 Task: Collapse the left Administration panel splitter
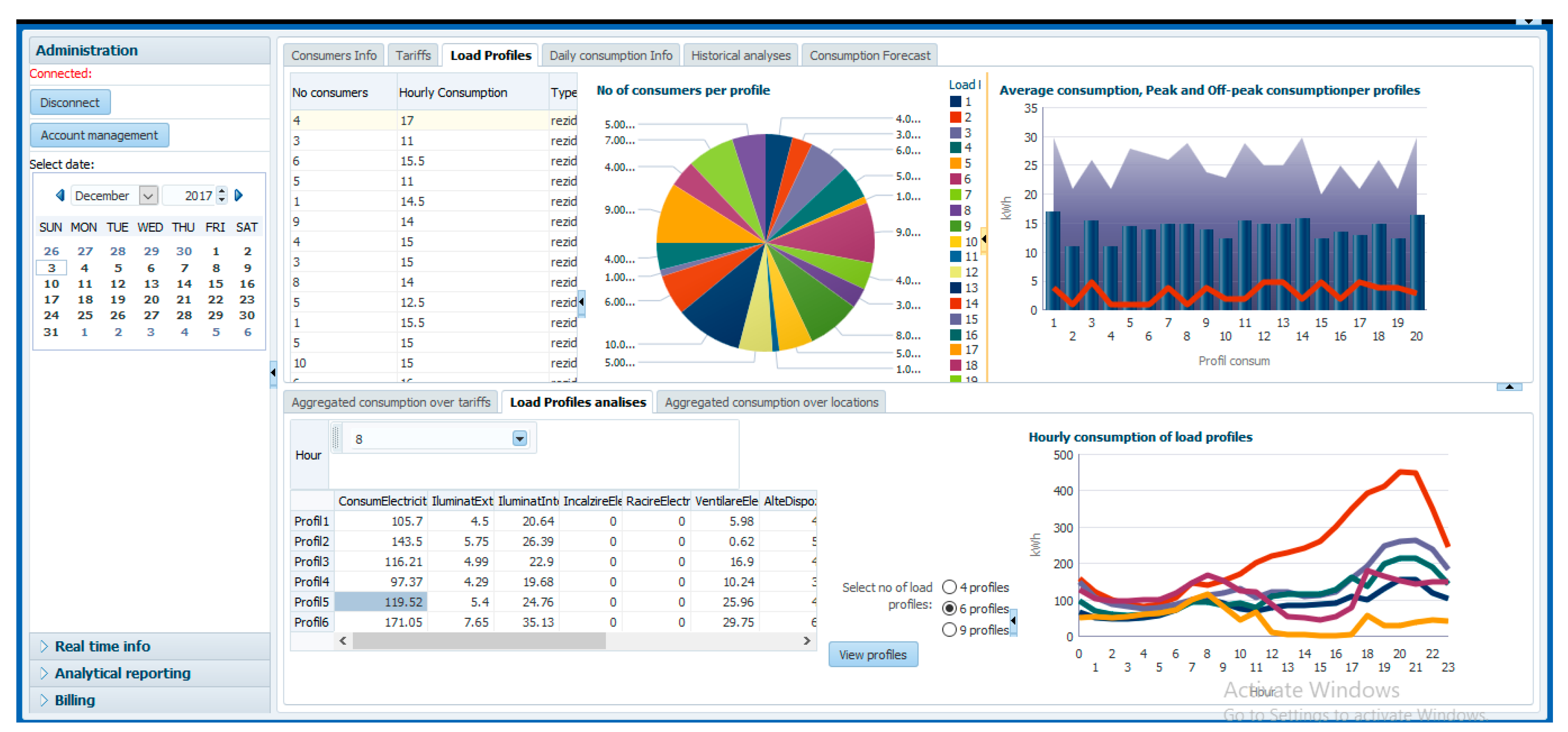[x=273, y=372]
